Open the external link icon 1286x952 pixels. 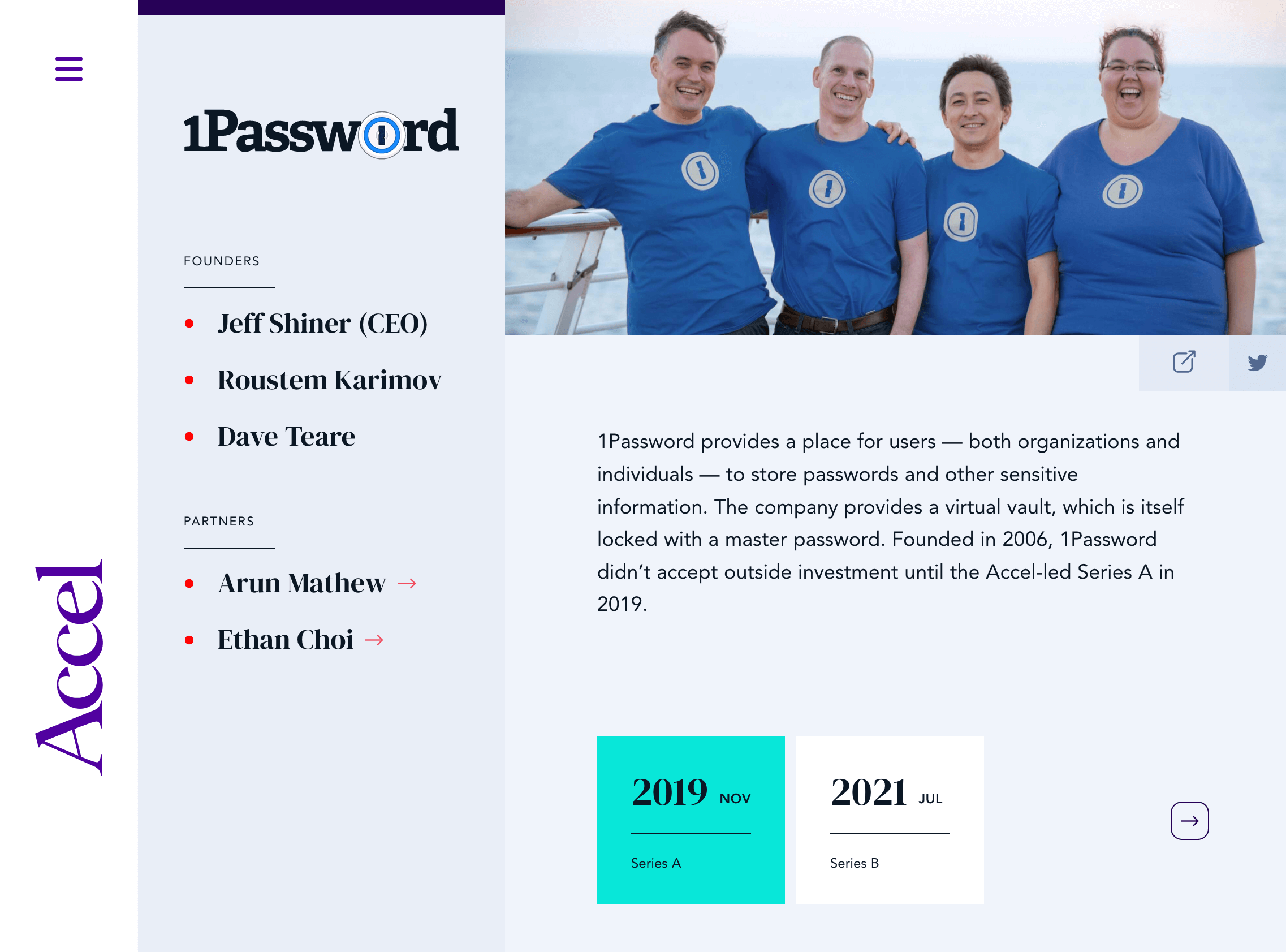(x=1184, y=362)
